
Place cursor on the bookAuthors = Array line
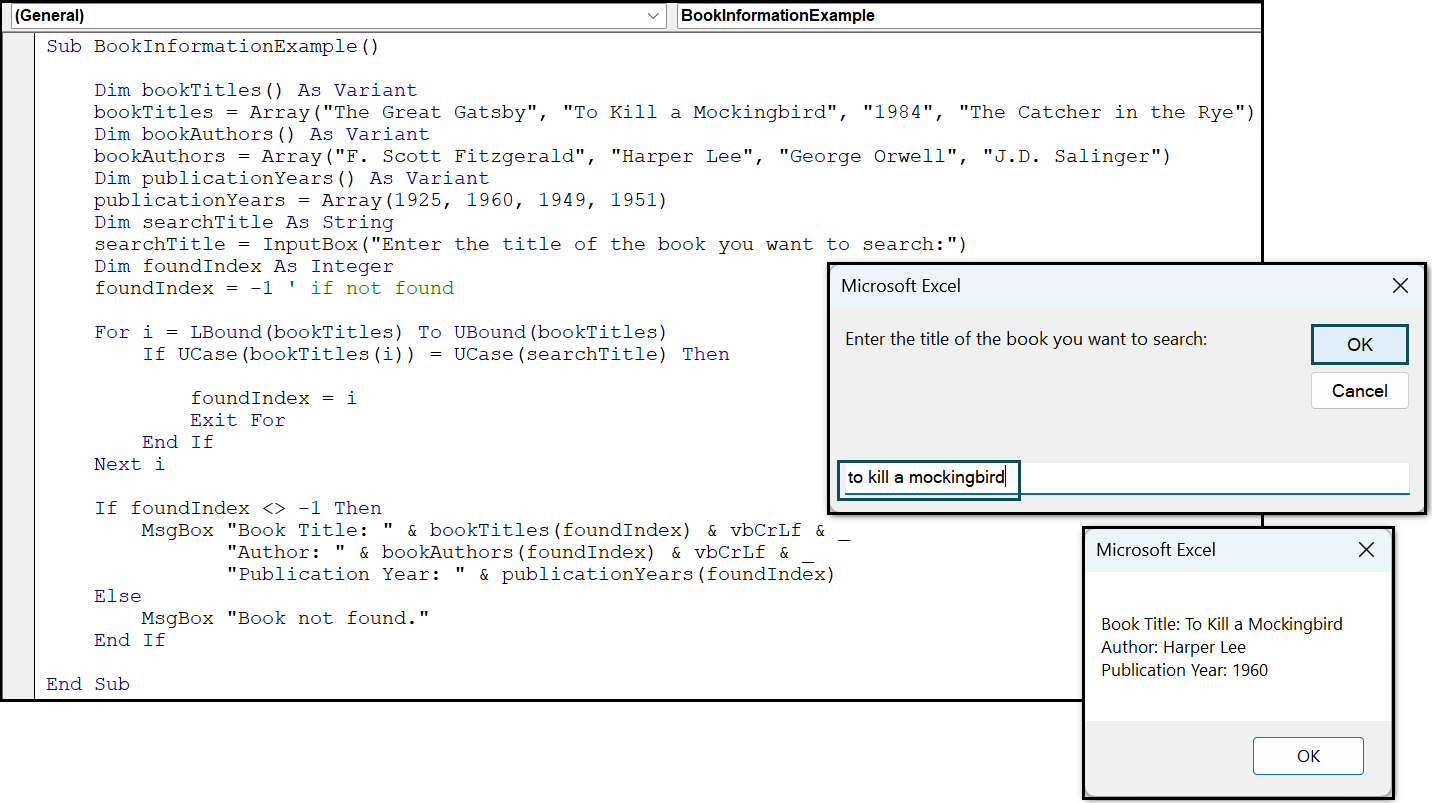click(x=632, y=156)
